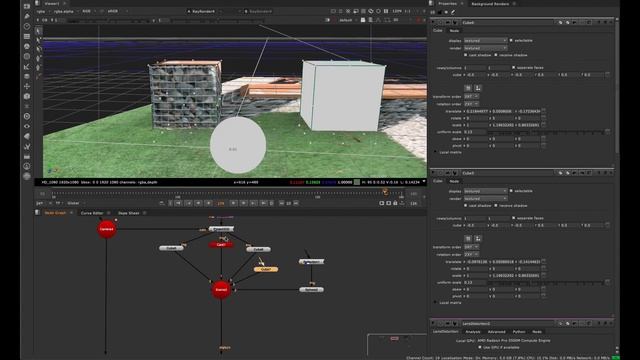Open the MetaData nodes toolbar menu
Viewport: 640px width, 360px height.
point(27,136)
